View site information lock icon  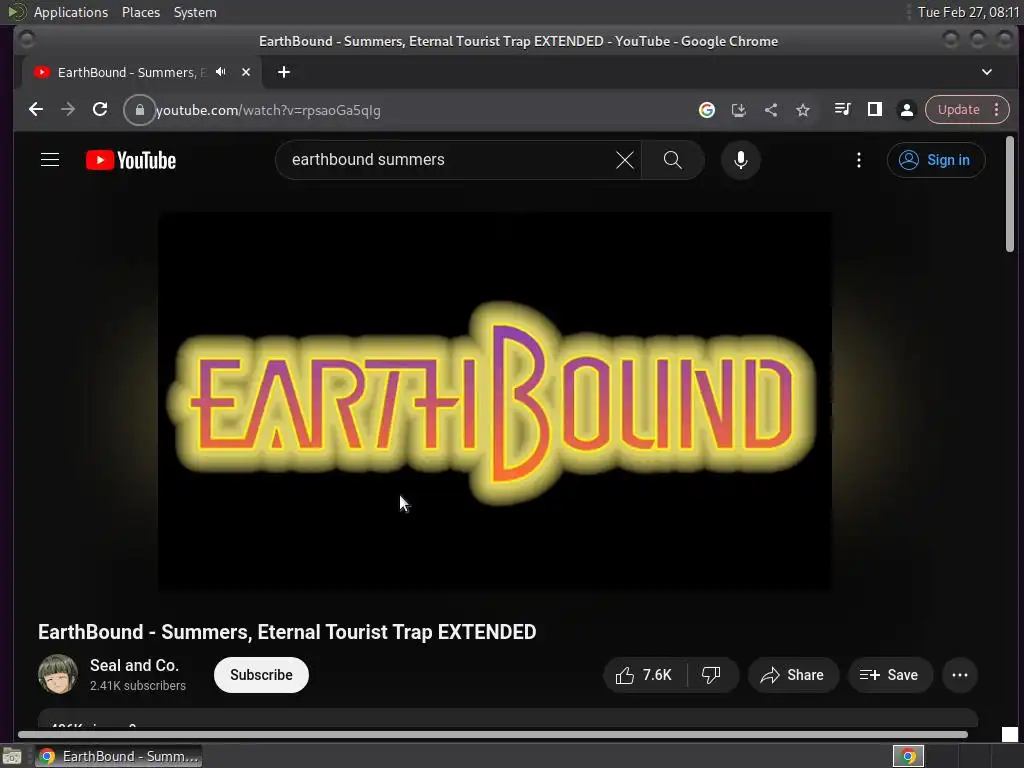[x=139, y=110]
